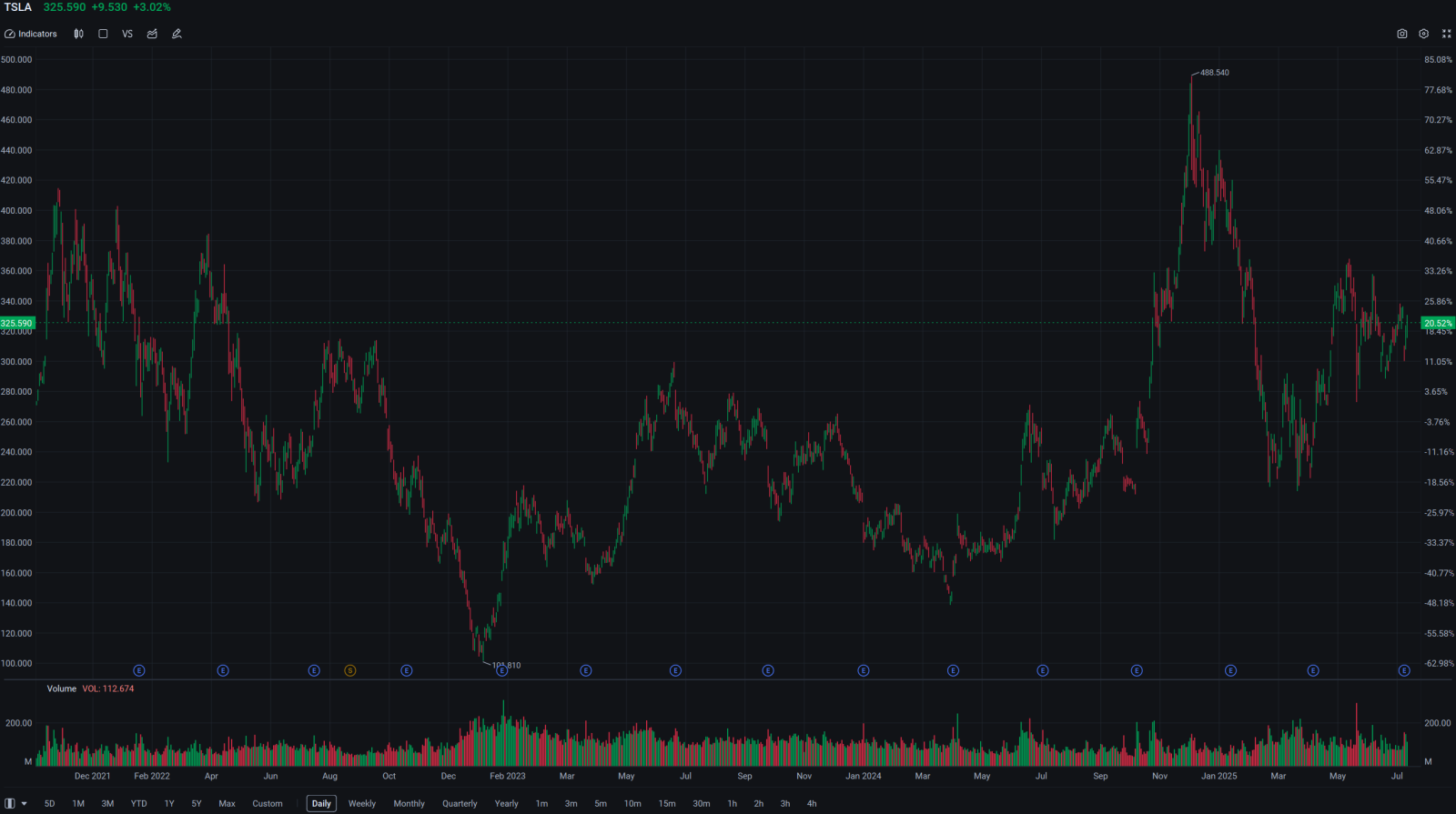
Task: Click the chart overlay area icon
Action: coord(152,34)
